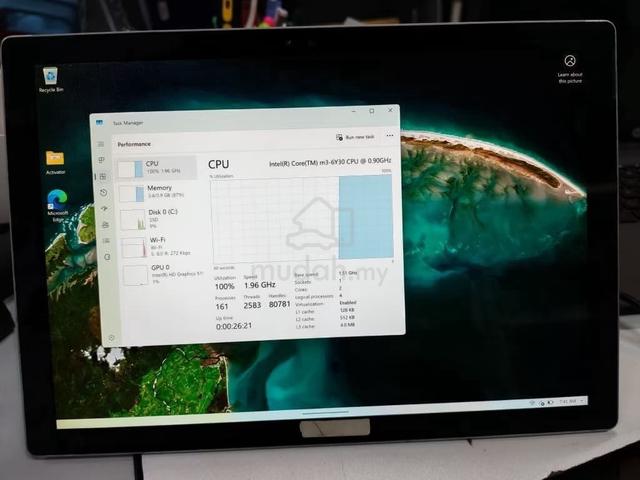Select the Wi-Fi performance item
This screenshot has height=480, width=640.
click(160, 246)
